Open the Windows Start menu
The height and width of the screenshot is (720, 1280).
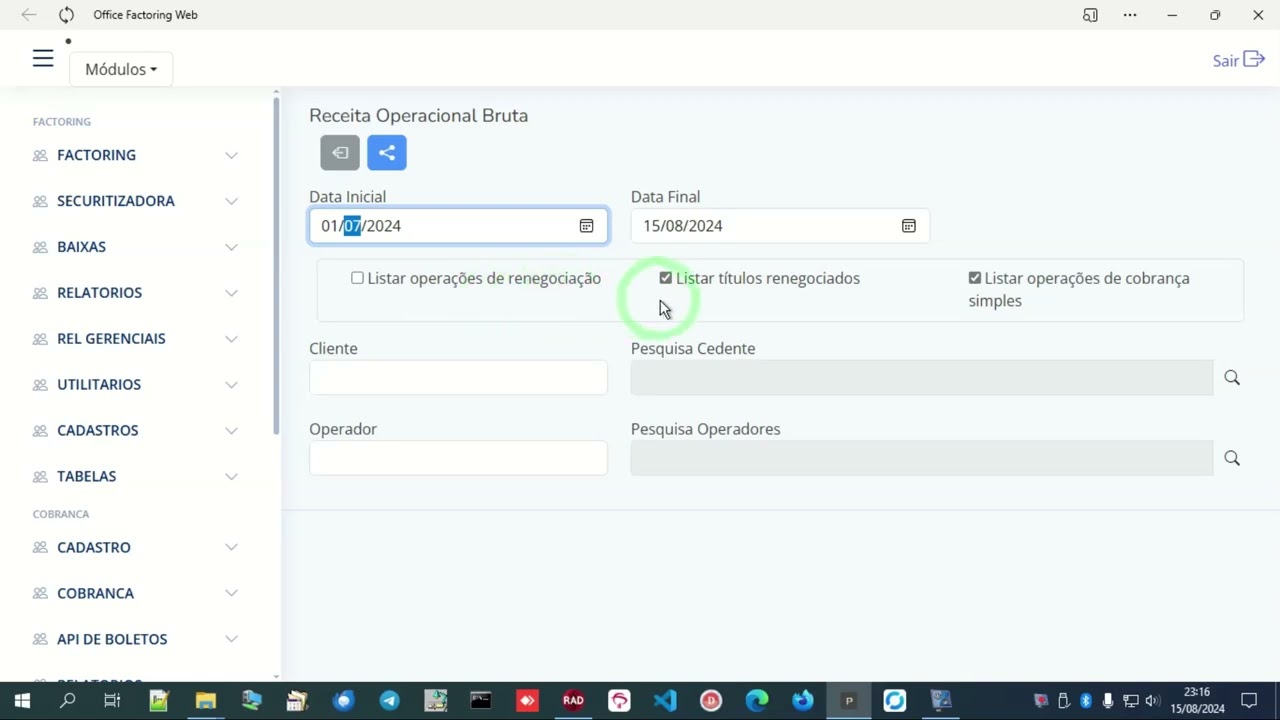point(22,701)
